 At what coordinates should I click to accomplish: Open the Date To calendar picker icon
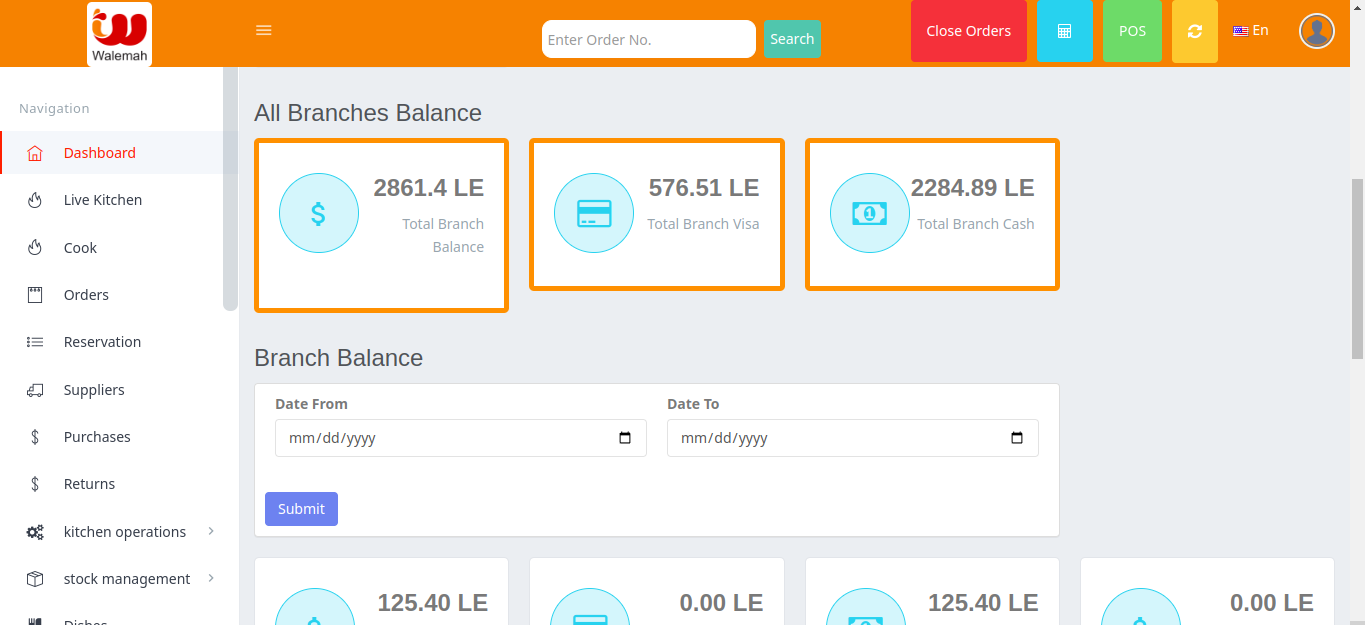click(x=1017, y=438)
